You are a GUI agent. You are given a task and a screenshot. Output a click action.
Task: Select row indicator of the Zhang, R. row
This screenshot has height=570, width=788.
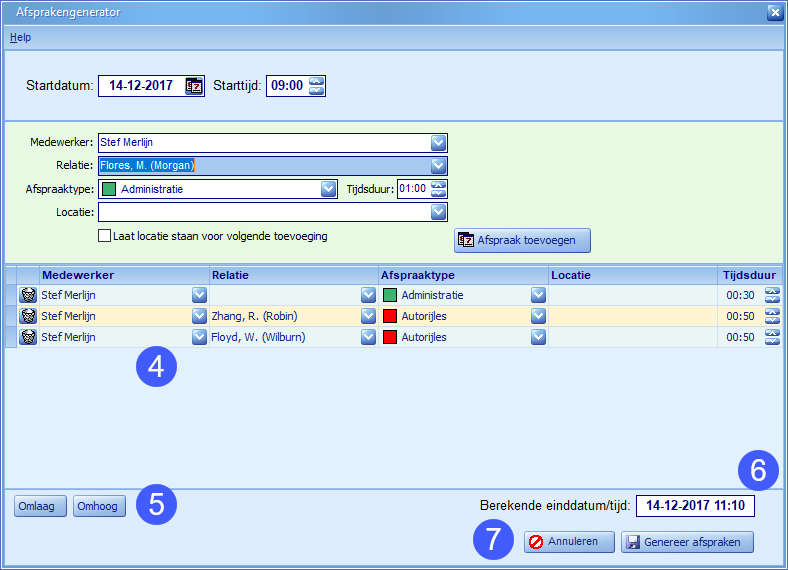pos(11,316)
